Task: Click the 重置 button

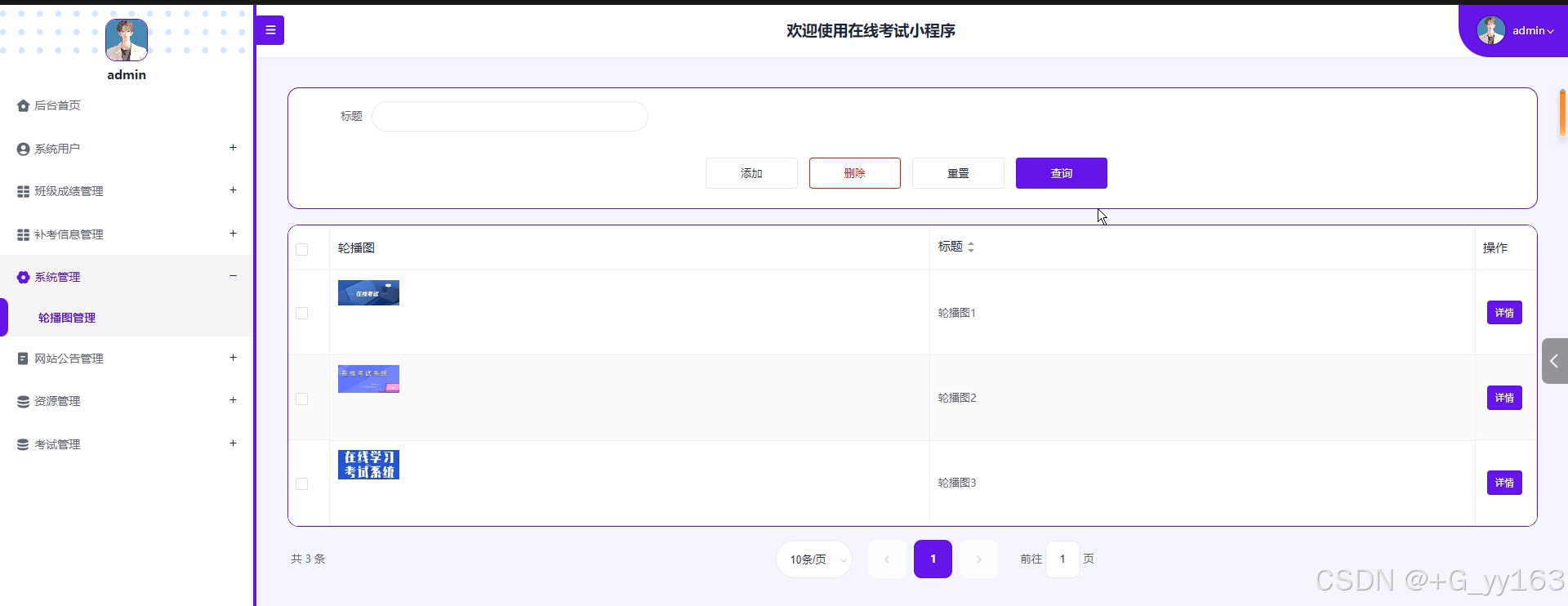Action: pos(958,173)
